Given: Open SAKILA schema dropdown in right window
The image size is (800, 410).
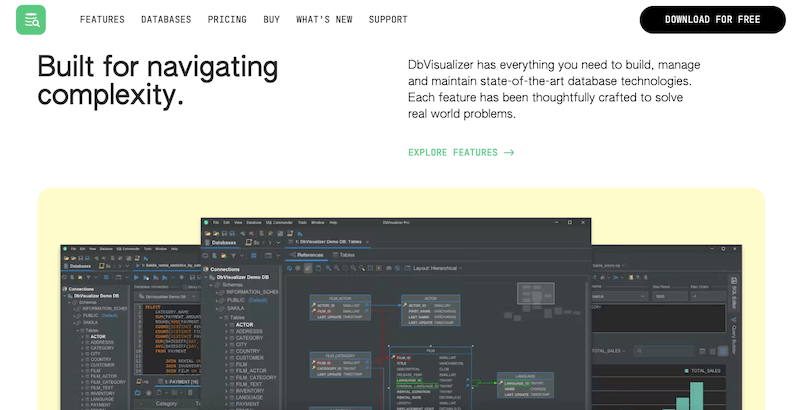Looking at the screenshot, I should (x=619, y=296).
